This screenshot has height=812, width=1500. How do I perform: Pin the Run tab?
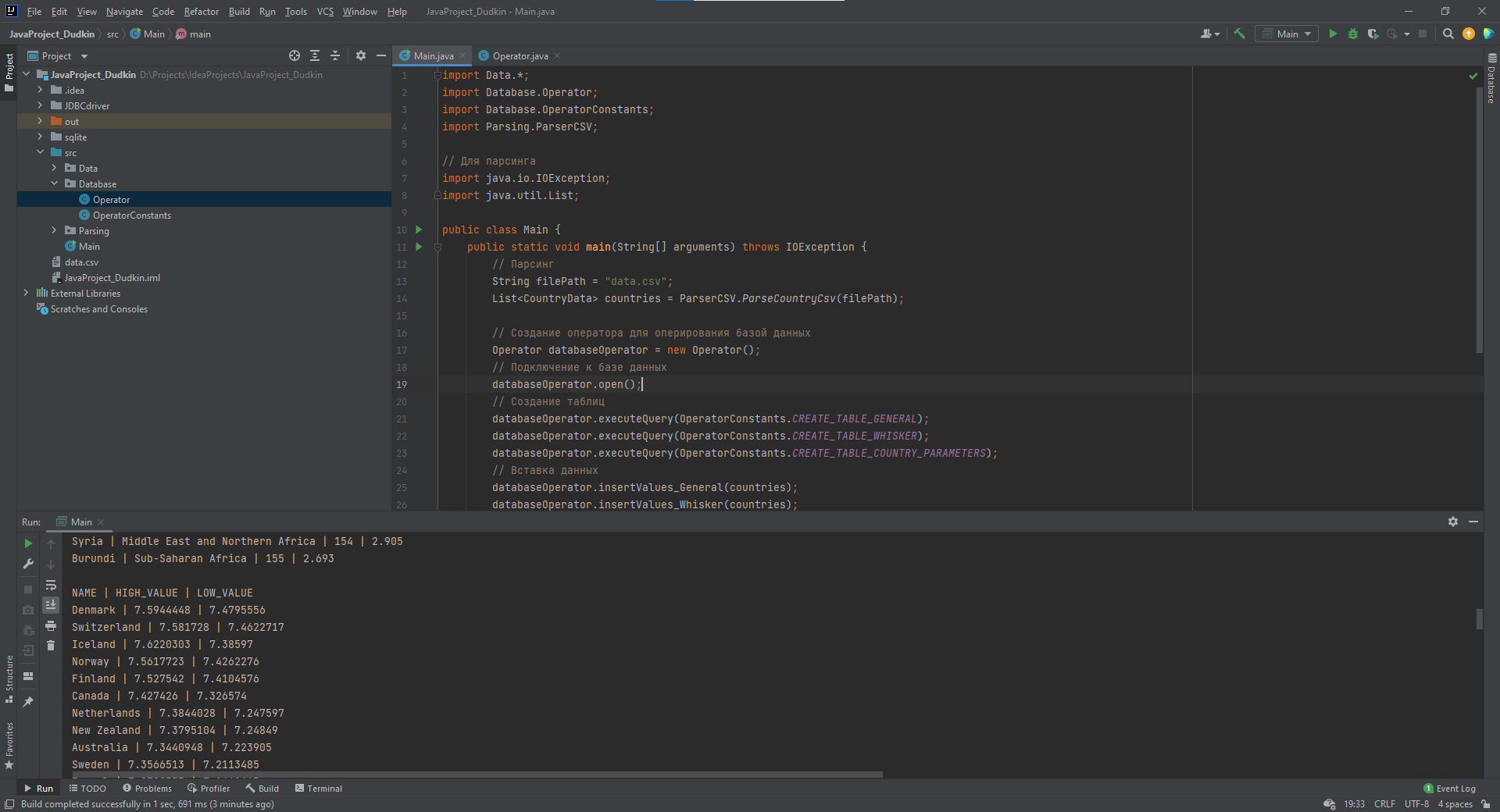28,702
